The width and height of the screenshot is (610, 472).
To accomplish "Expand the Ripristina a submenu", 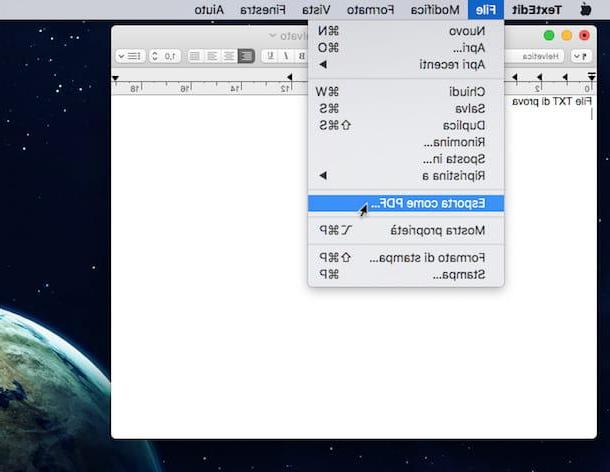I will pyautogui.click(x=406, y=175).
